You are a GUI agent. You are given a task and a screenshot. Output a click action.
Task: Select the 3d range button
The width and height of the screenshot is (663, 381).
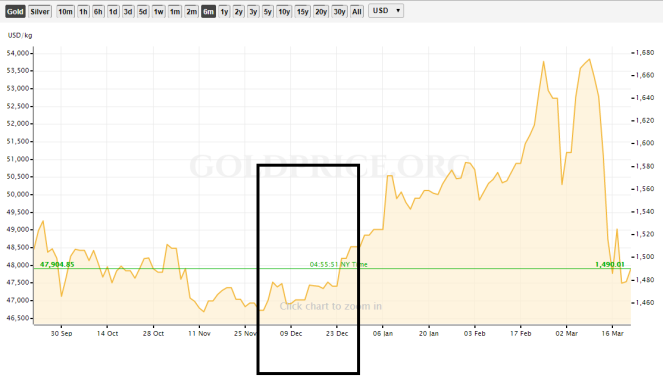[x=128, y=11]
